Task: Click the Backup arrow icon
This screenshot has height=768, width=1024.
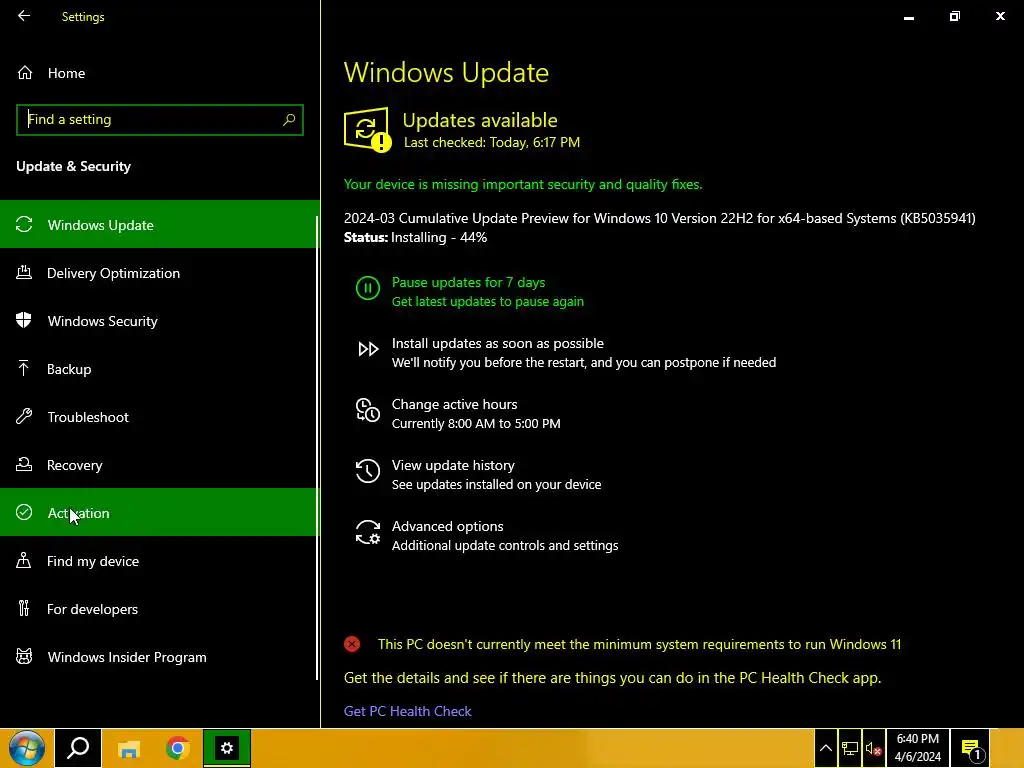Action: 24,368
